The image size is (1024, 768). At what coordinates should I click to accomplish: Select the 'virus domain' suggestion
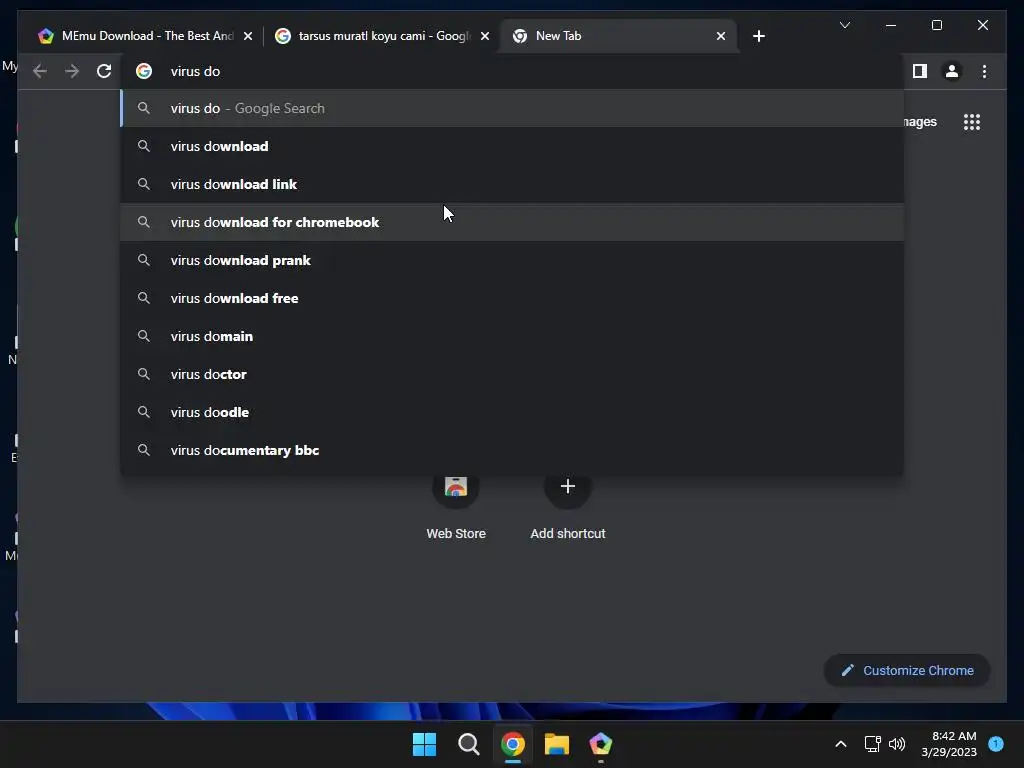pos(512,336)
